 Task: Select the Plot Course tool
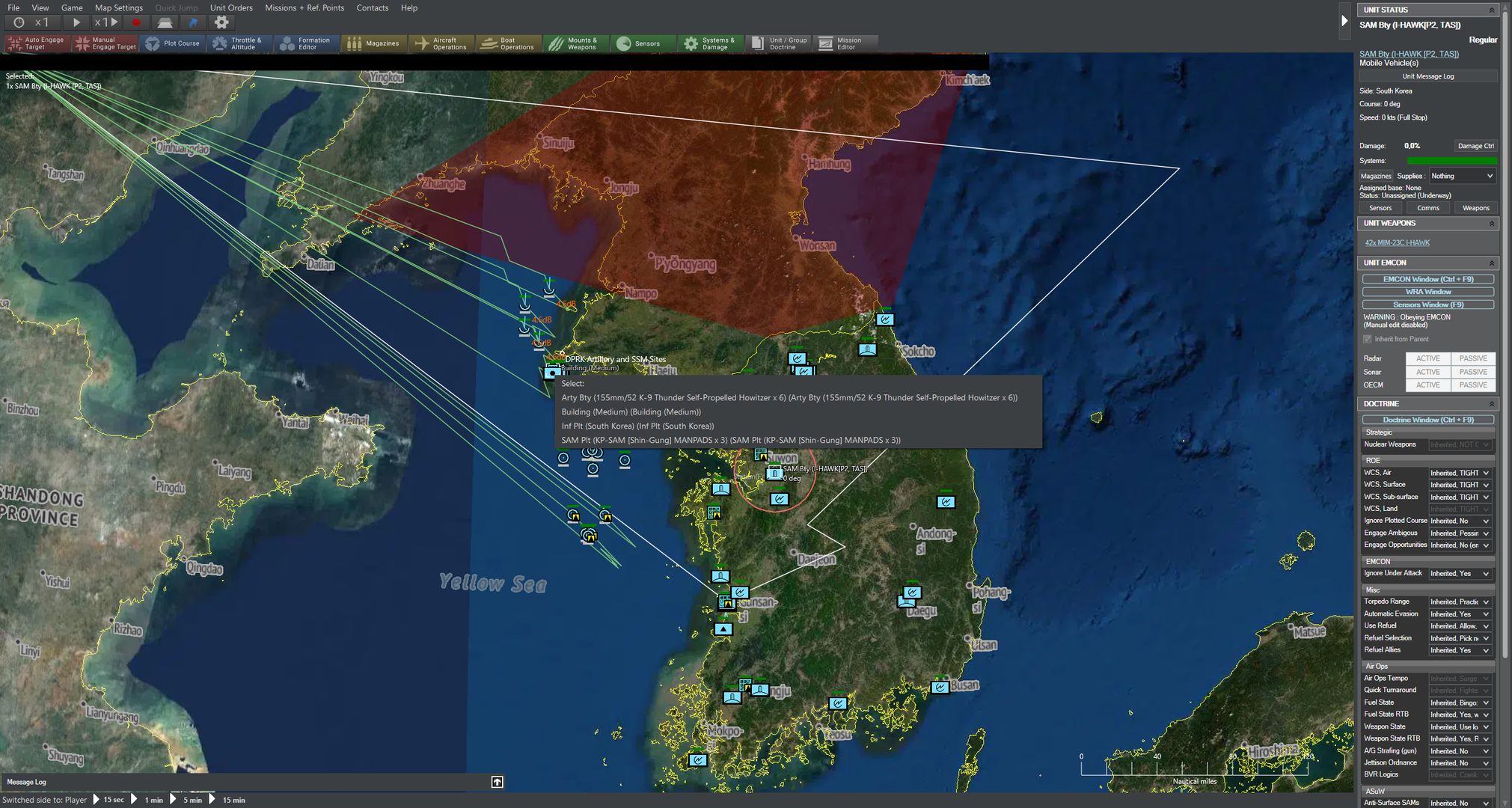point(173,43)
